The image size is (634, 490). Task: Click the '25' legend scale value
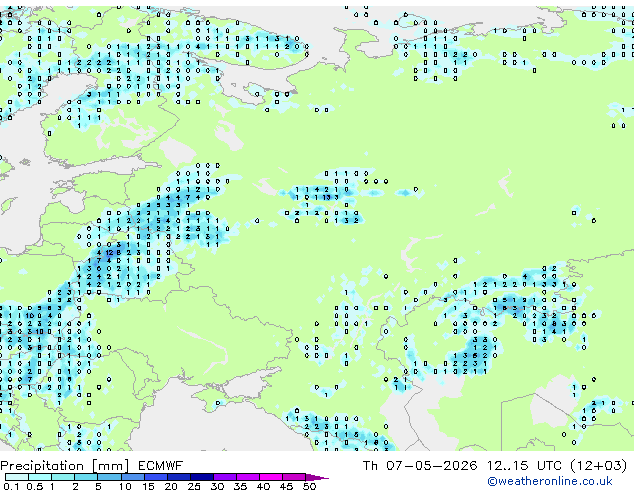tap(194, 486)
